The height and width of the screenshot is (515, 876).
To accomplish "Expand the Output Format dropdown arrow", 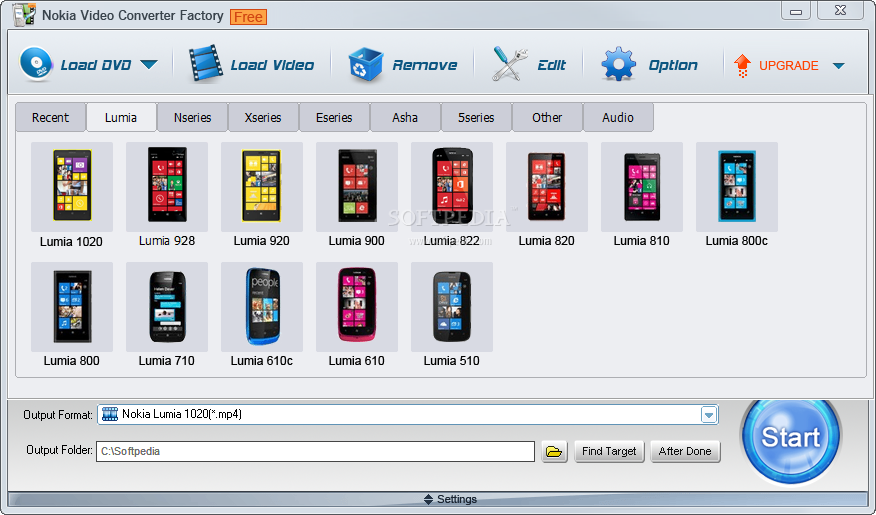I will [709, 414].
